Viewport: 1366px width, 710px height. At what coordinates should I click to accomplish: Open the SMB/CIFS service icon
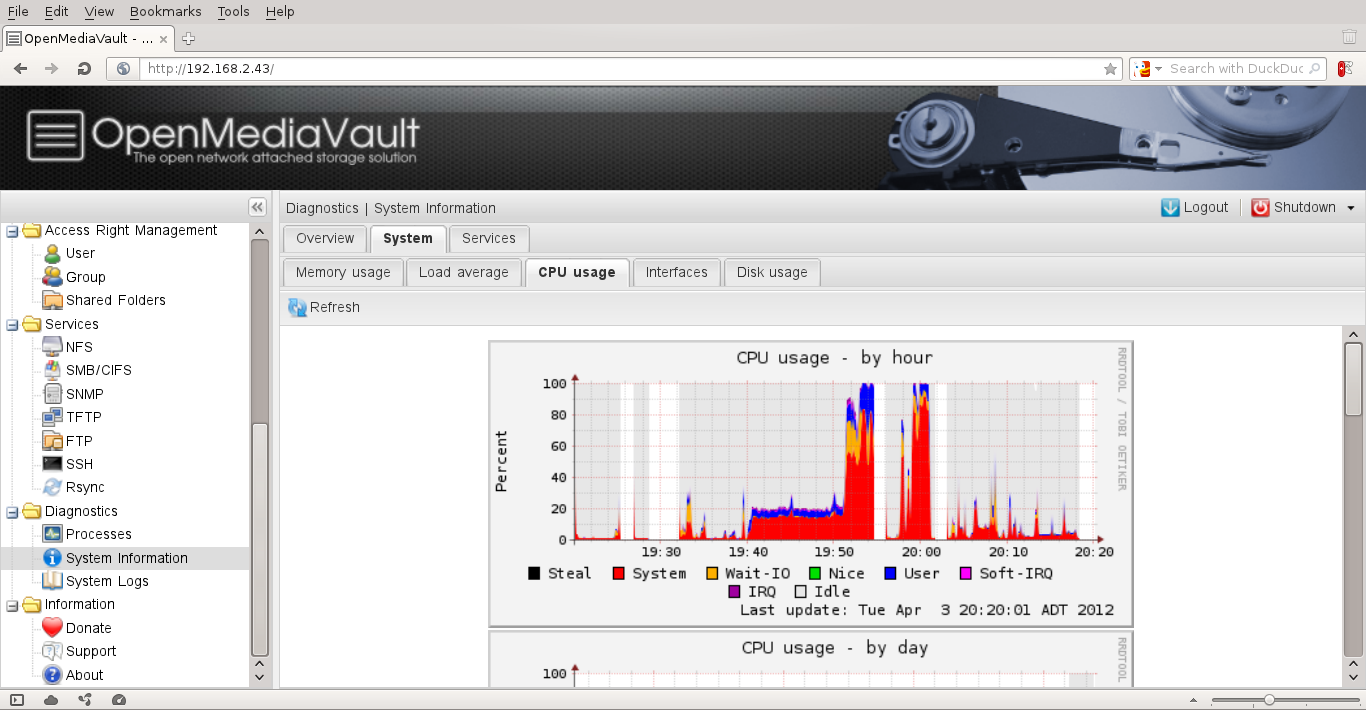point(52,370)
